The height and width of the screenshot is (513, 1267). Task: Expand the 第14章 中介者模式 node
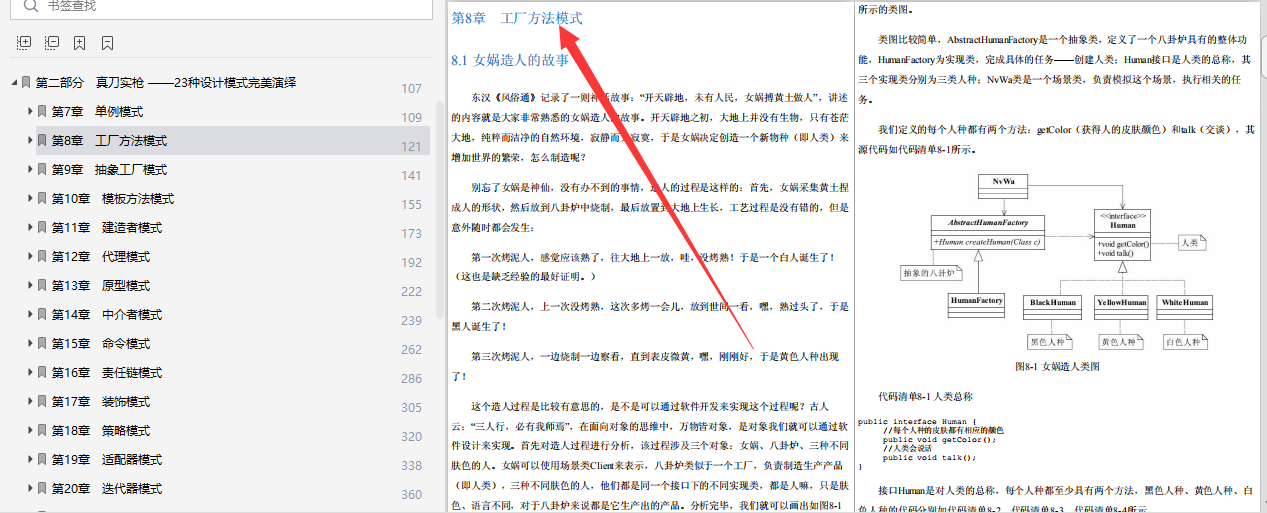click(x=30, y=315)
